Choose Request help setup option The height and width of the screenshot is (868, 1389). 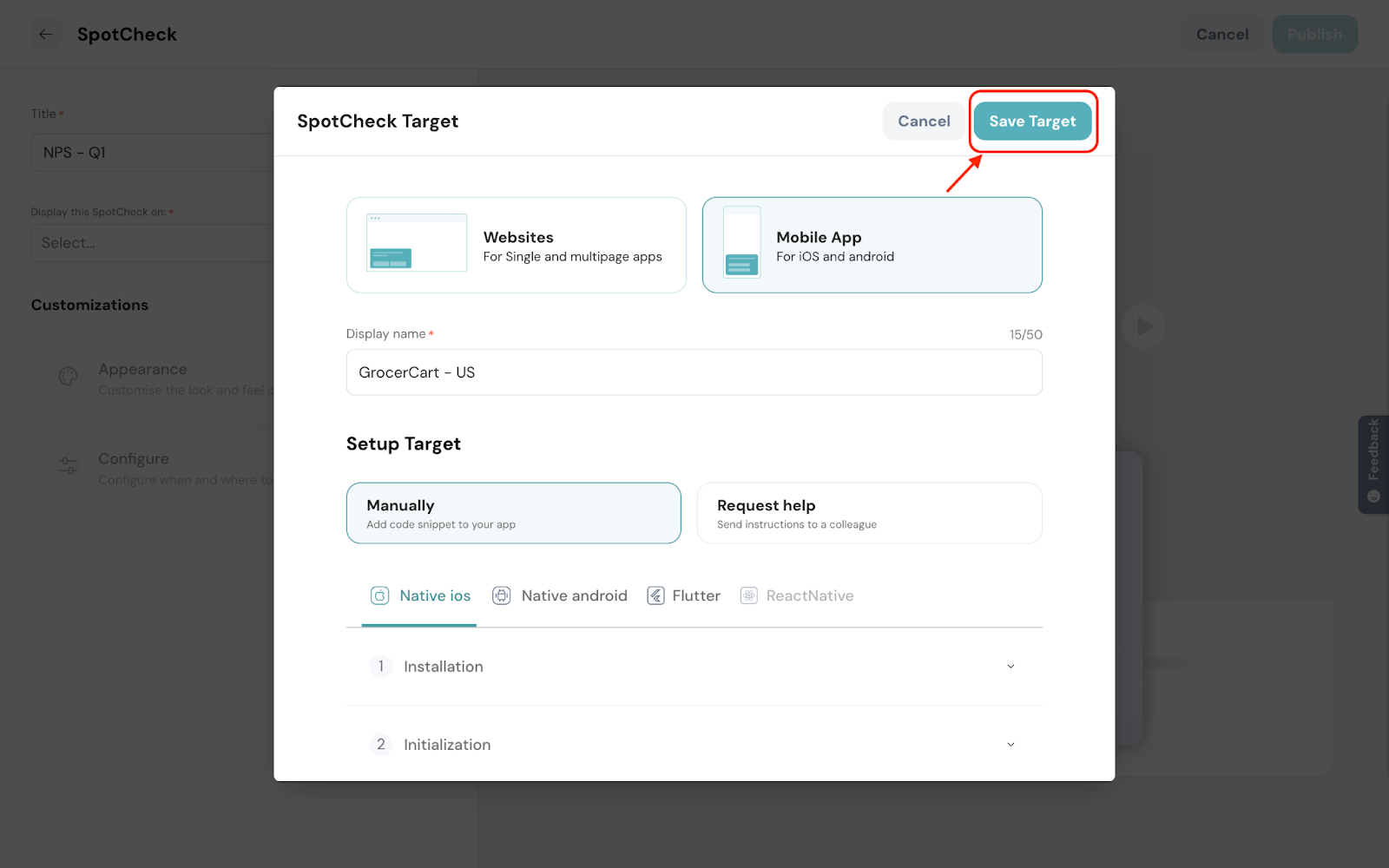coord(869,513)
